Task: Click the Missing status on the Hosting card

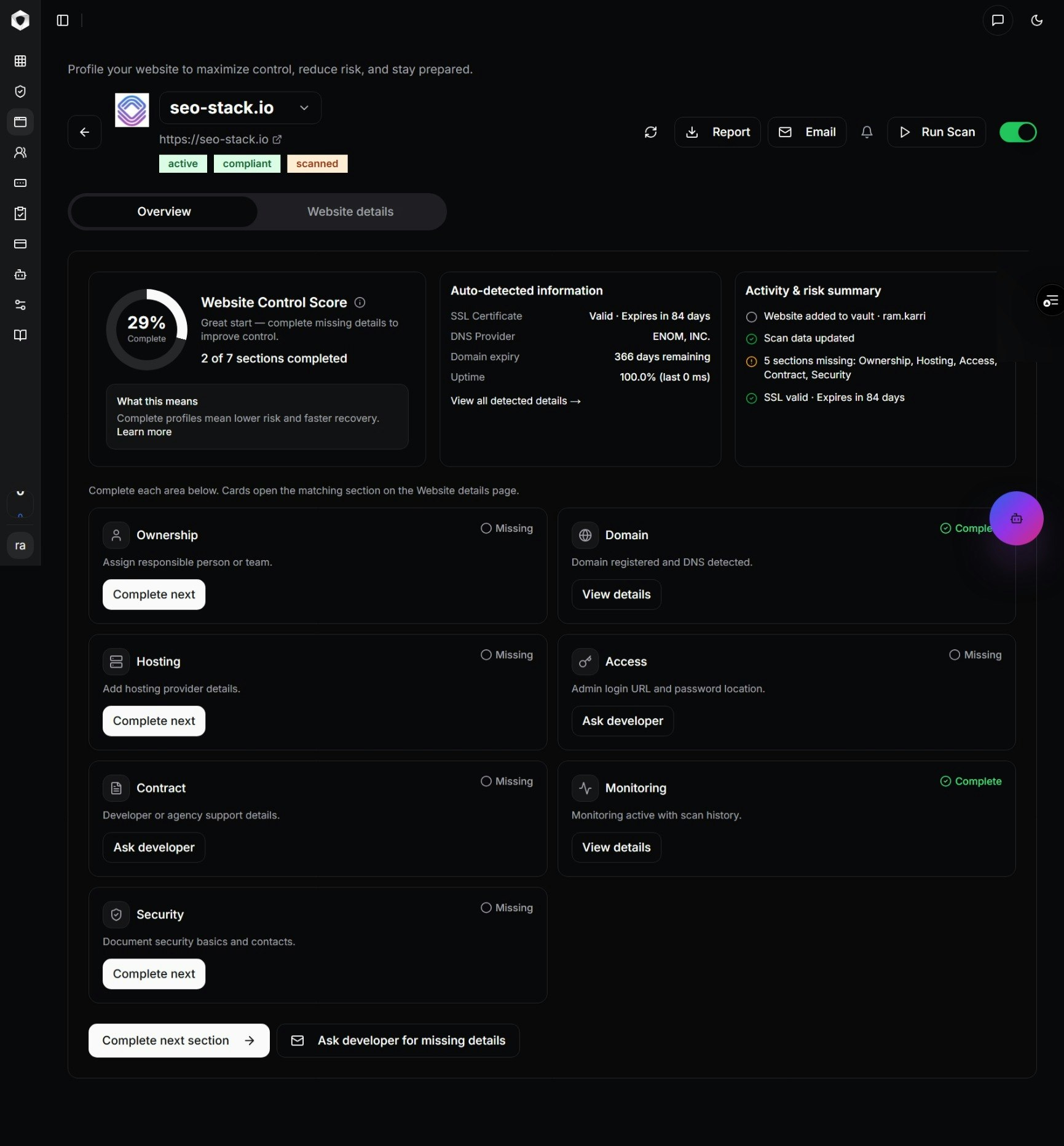Action: click(x=506, y=655)
